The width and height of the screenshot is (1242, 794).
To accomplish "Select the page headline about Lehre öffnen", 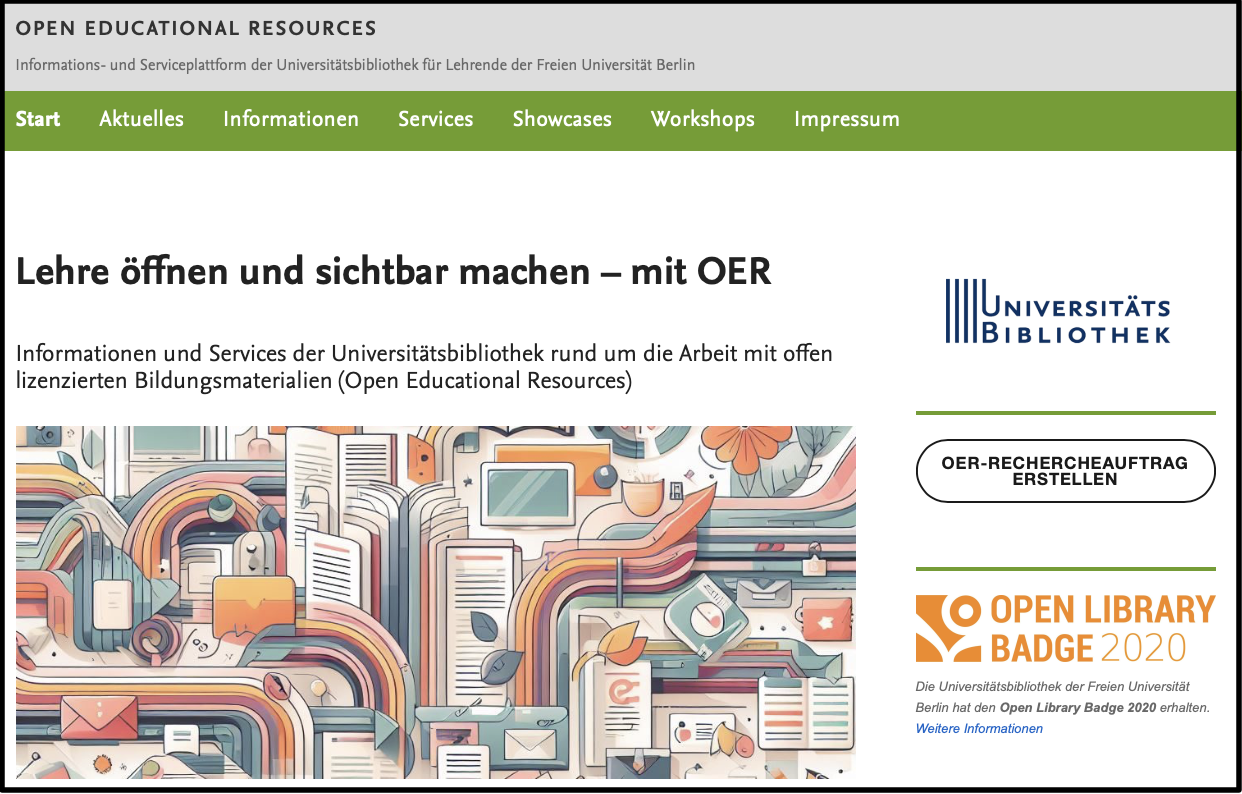I will [393, 271].
